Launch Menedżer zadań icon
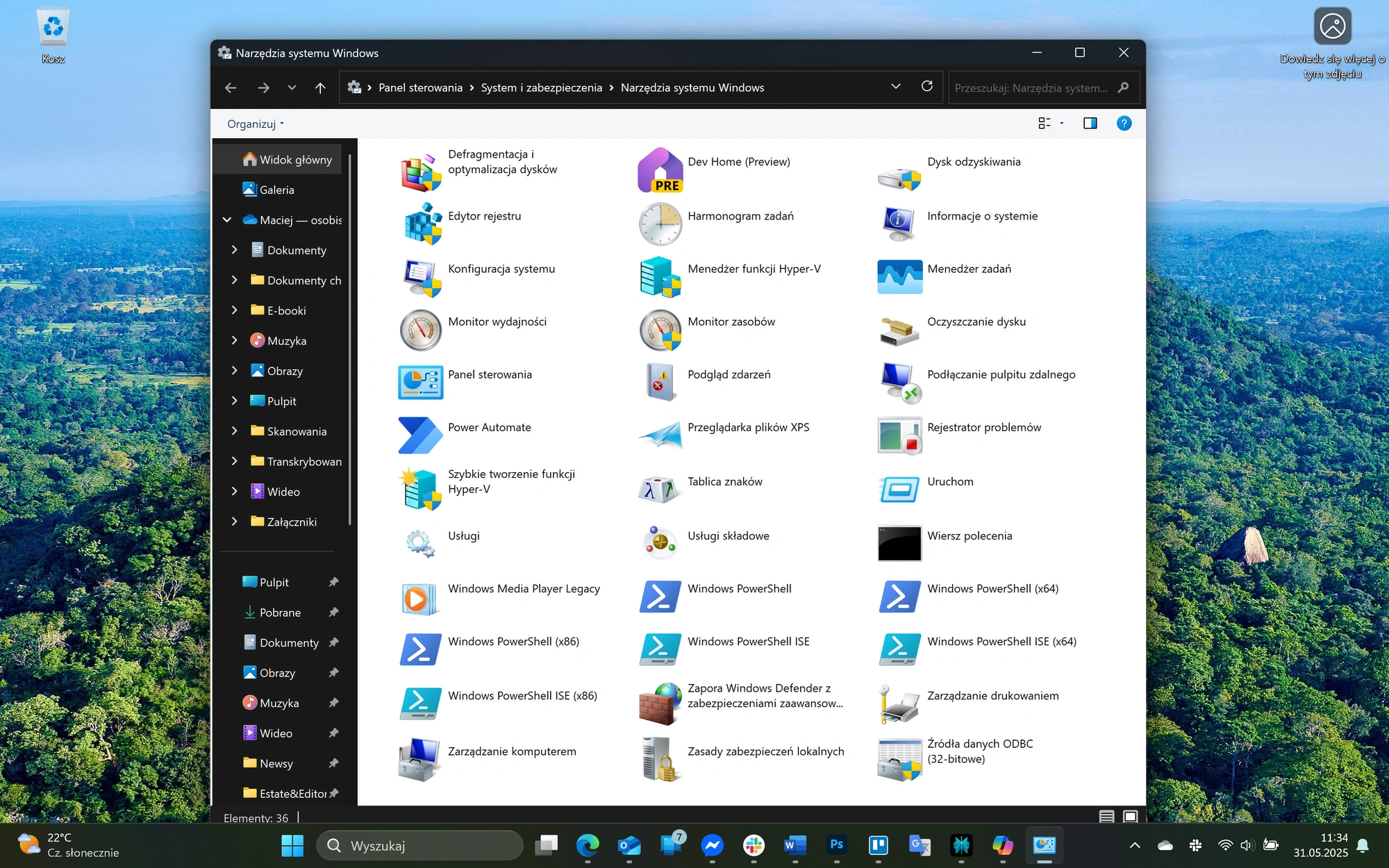Viewport: 1389px width, 868px height. (x=900, y=276)
